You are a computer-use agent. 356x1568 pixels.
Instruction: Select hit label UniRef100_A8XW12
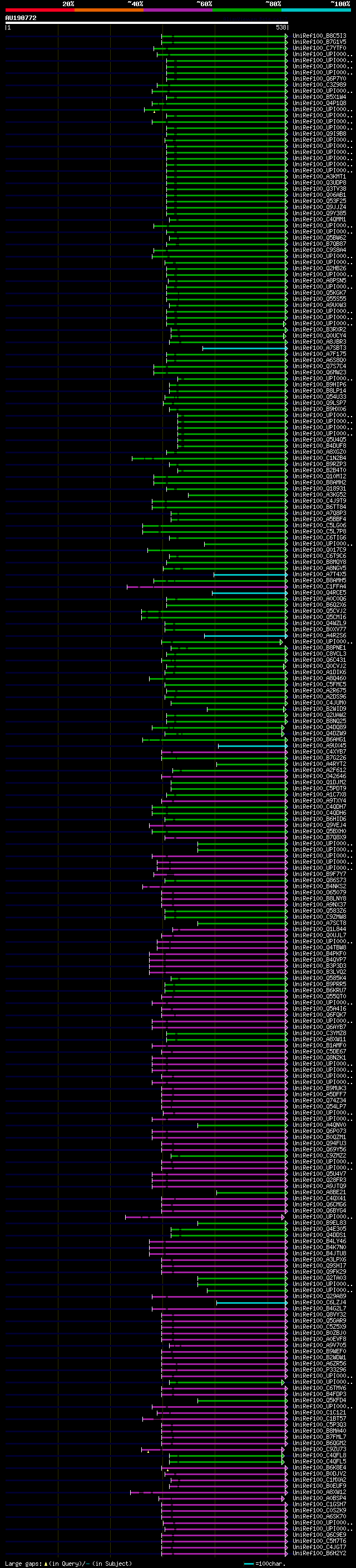point(319,1492)
